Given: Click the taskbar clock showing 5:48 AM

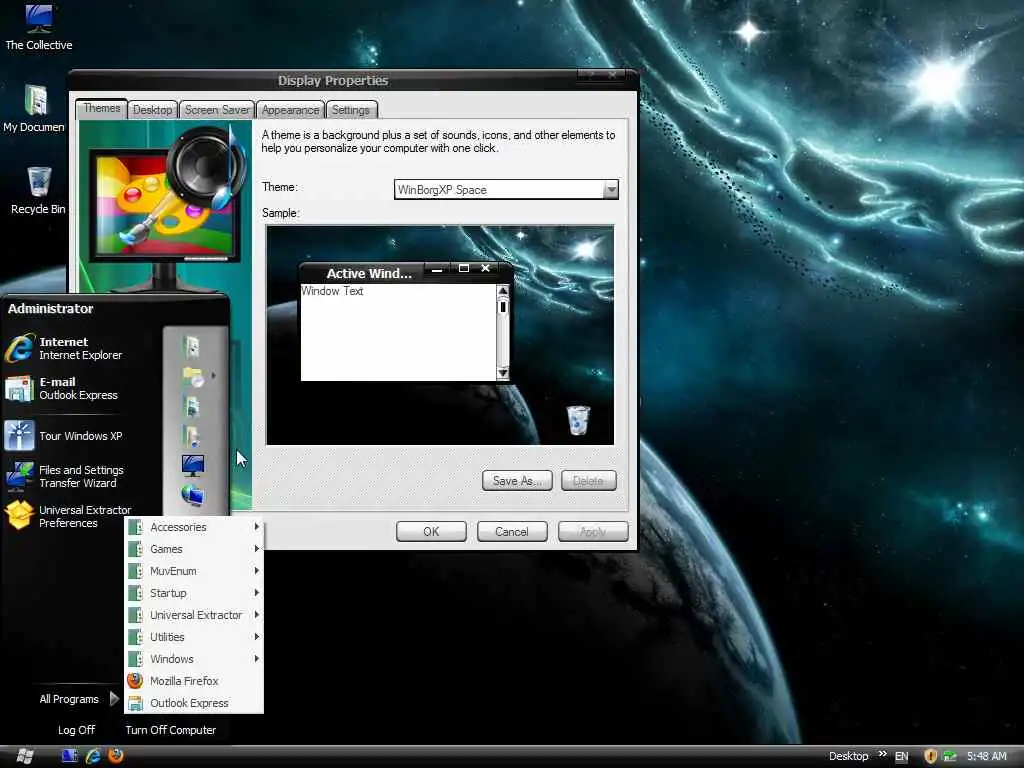Looking at the screenshot, I should pyautogui.click(x=987, y=756).
